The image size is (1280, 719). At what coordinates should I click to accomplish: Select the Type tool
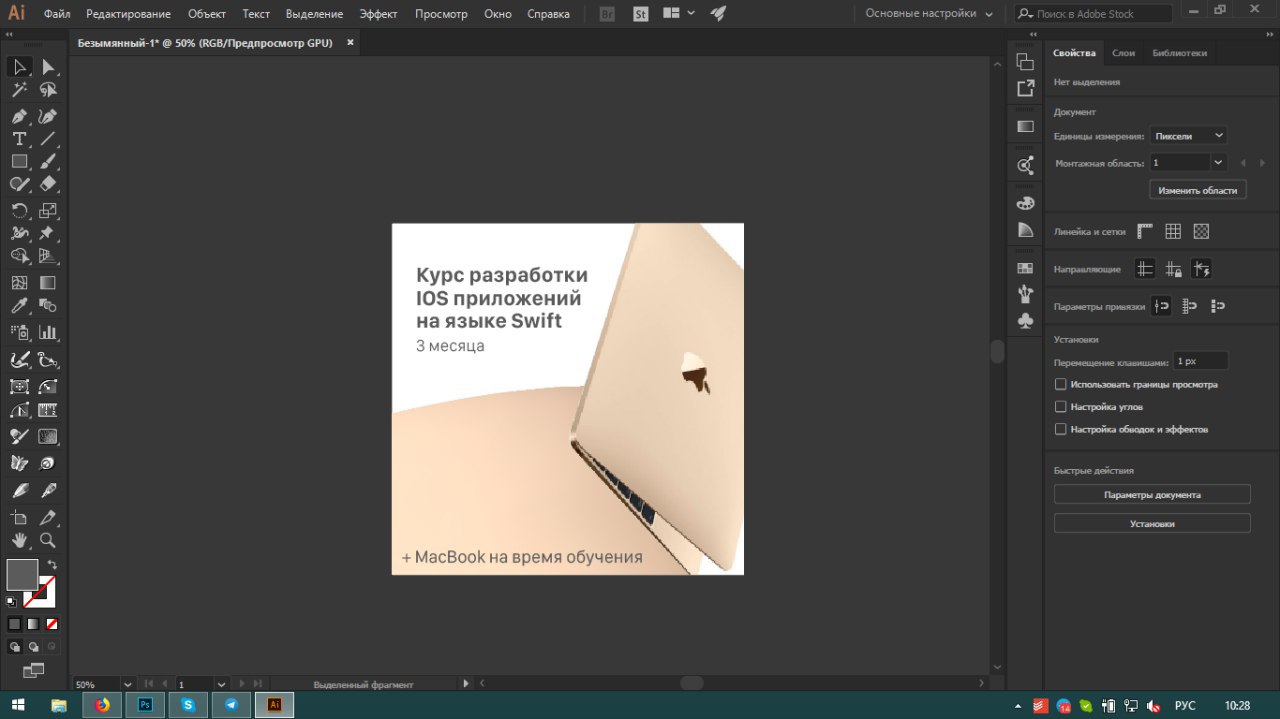19,139
